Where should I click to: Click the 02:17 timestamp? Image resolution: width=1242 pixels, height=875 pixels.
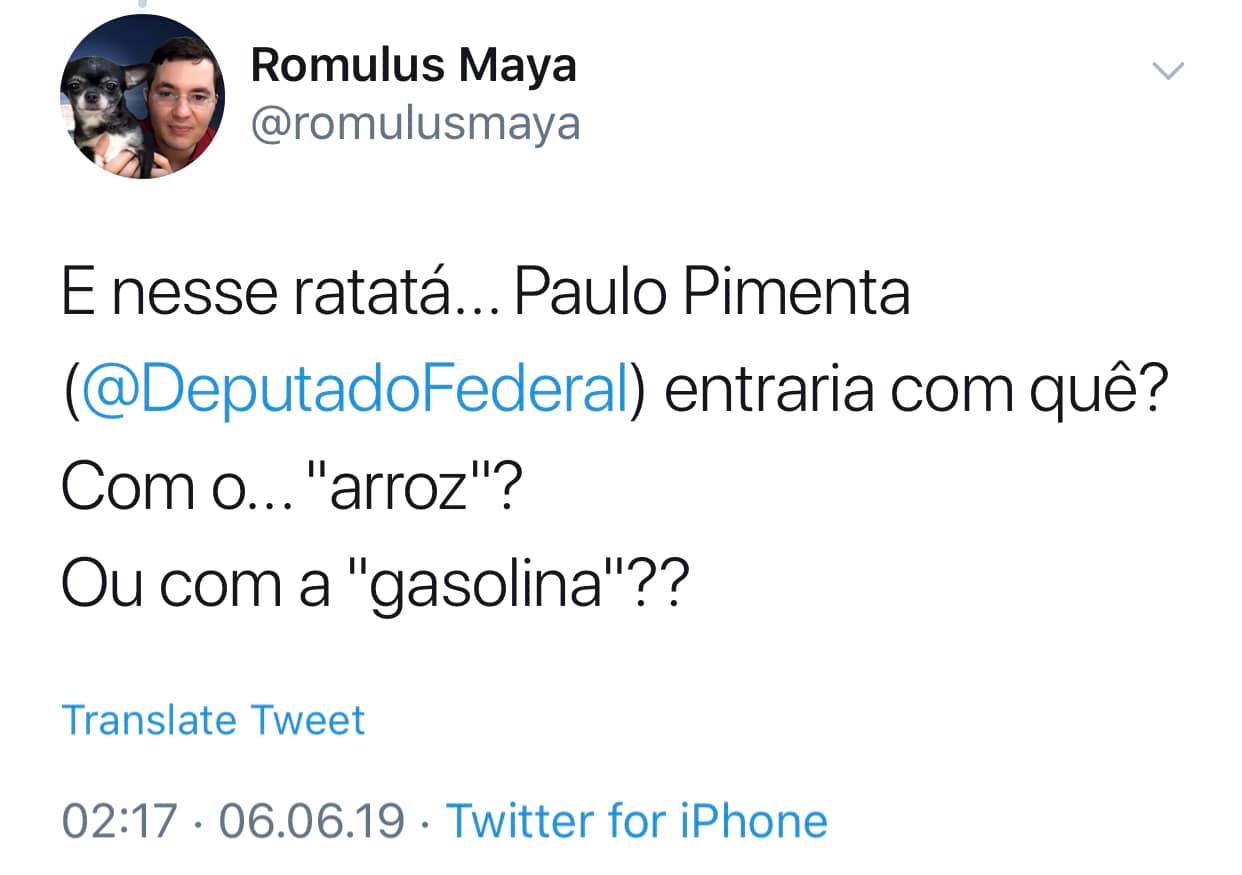click(119, 821)
